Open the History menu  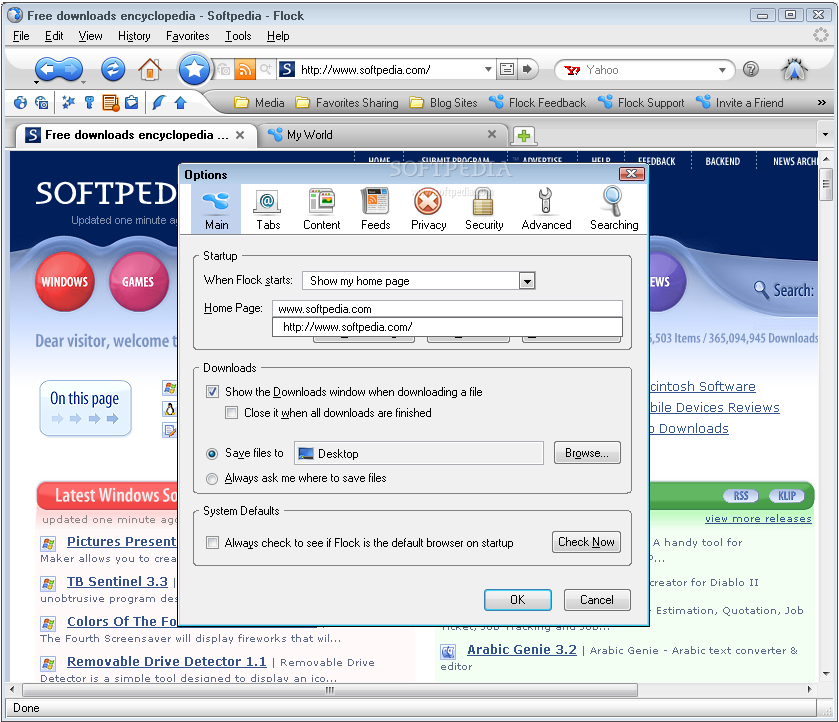pyautogui.click(x=134, y=36)
